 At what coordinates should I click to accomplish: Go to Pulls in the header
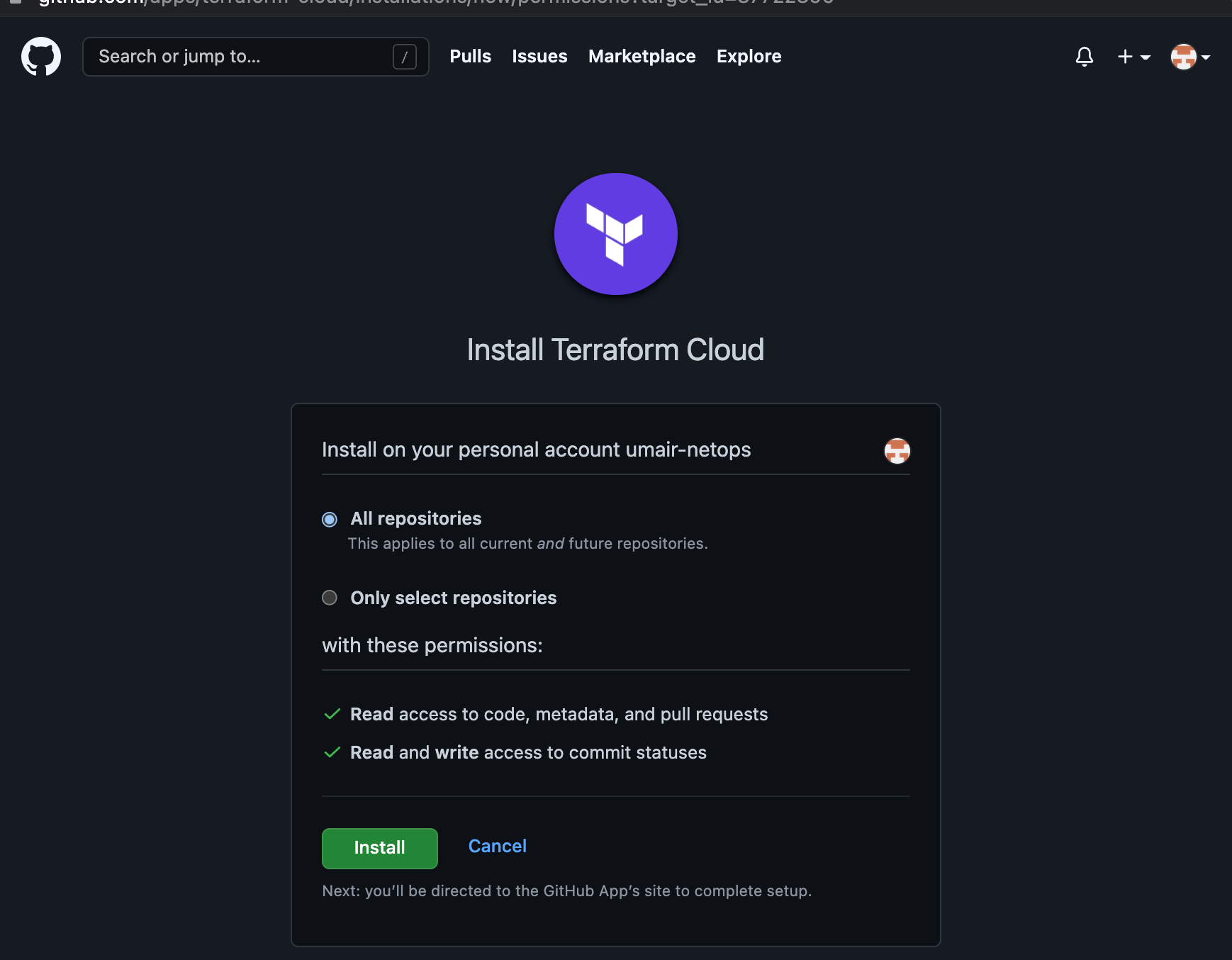[x=471, y=57]
